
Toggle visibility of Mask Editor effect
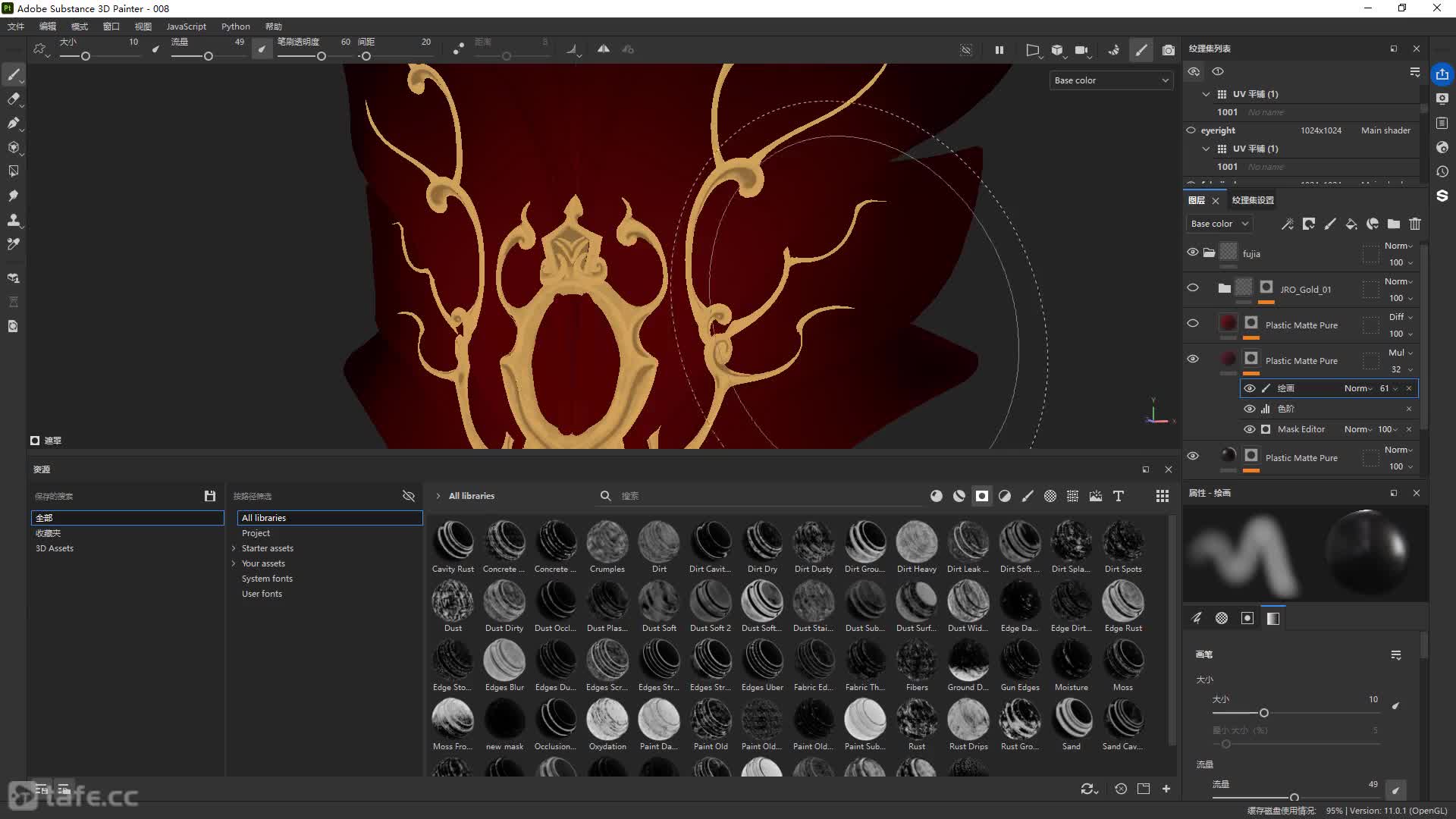click(1250, 429)
